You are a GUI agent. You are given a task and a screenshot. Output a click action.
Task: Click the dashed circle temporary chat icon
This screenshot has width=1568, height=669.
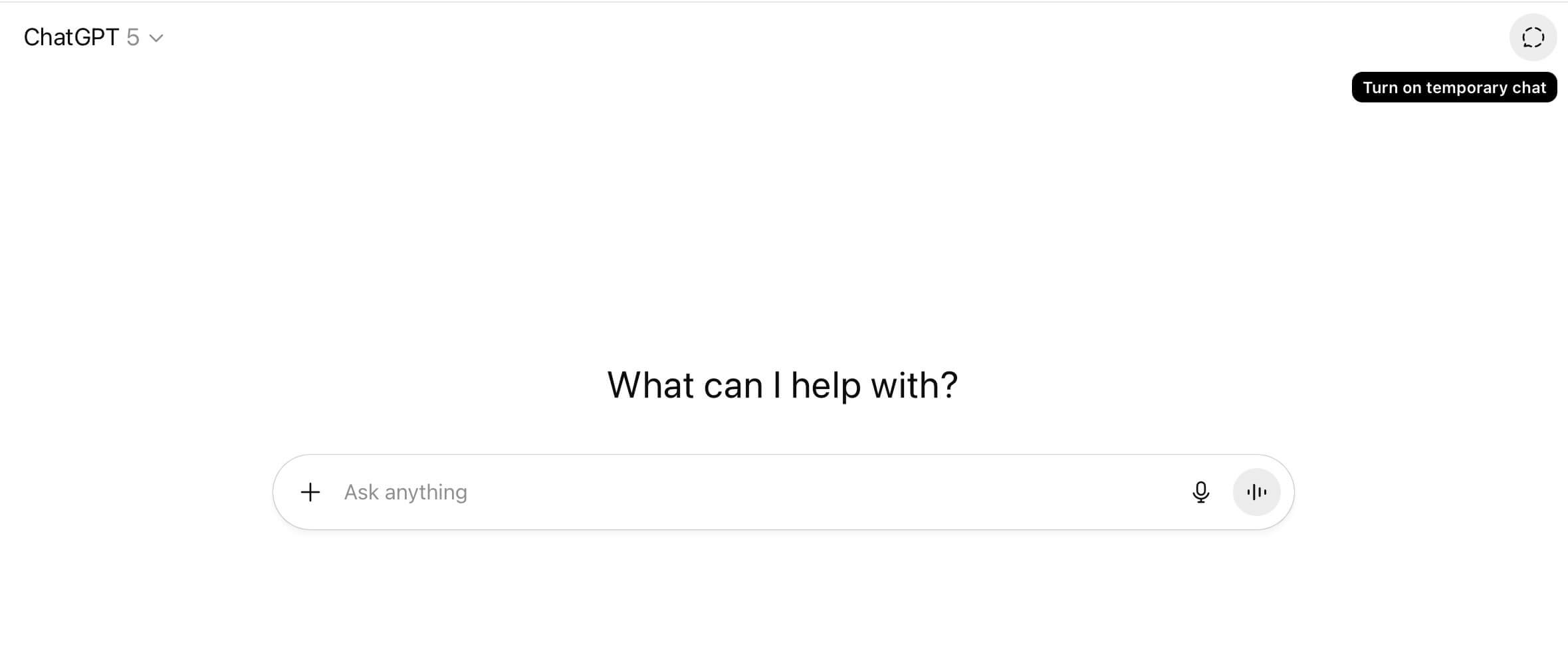(x=1533, y=37)
